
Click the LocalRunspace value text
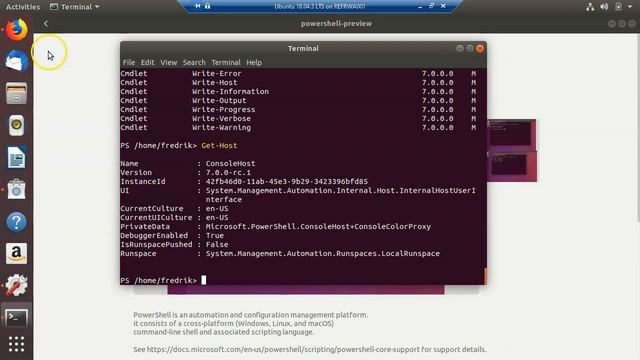pyautogui.click(x=323, y=253)
